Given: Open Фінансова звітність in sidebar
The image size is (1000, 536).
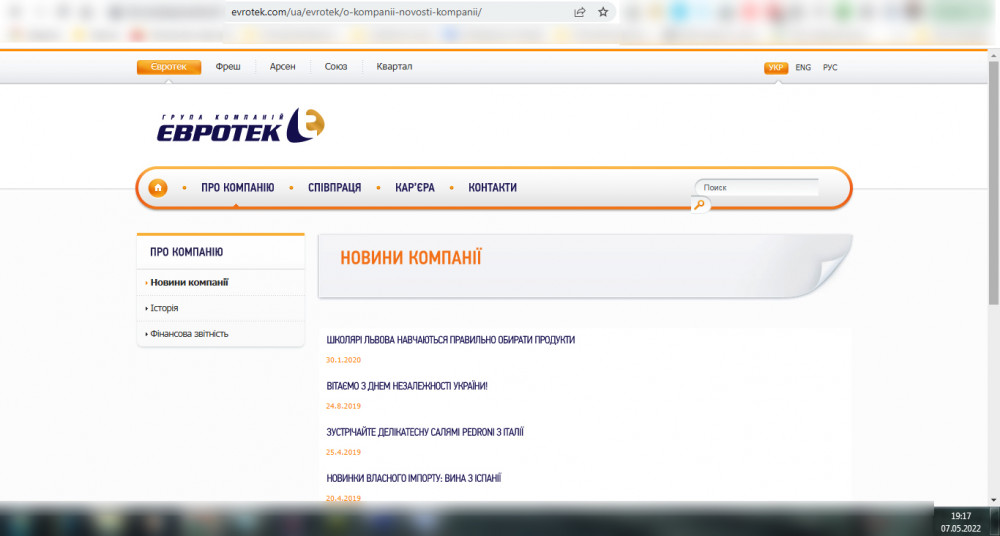Looking at the screenshot, I should click(189, 334).
